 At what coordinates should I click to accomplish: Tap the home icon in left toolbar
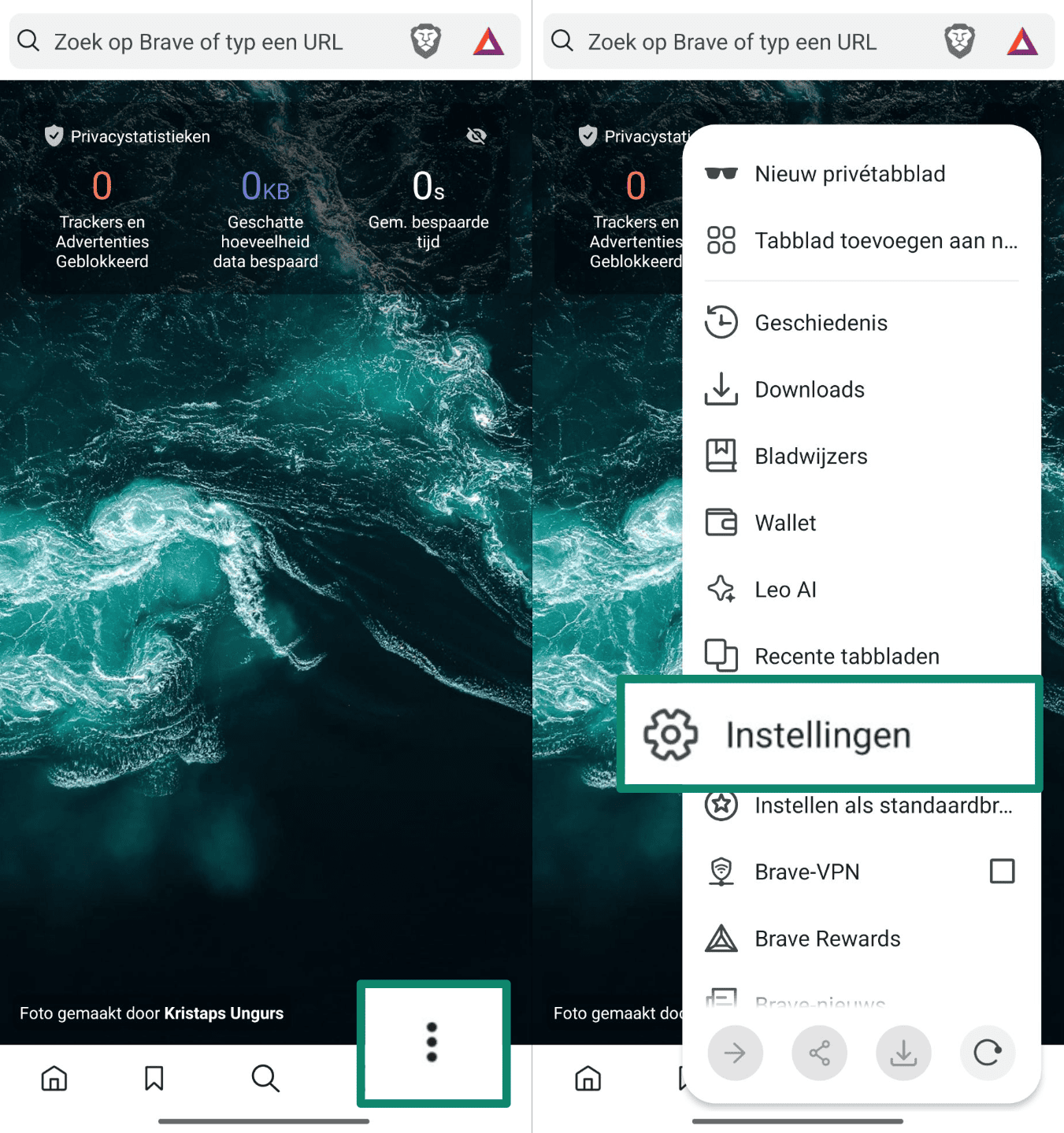point(54,1078)
